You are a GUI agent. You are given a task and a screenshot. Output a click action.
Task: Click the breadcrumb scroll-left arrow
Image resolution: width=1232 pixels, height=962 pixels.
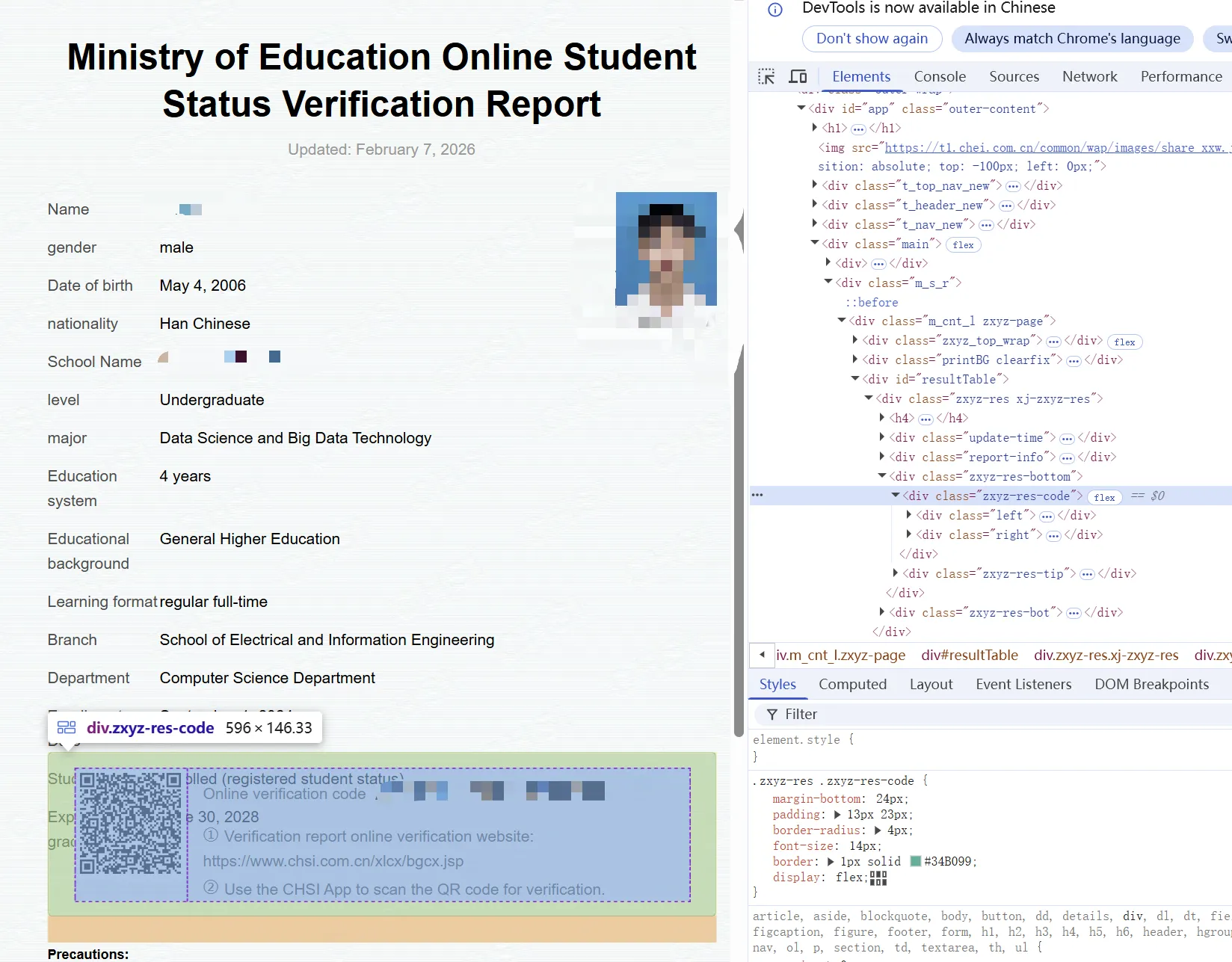[762, 655]
